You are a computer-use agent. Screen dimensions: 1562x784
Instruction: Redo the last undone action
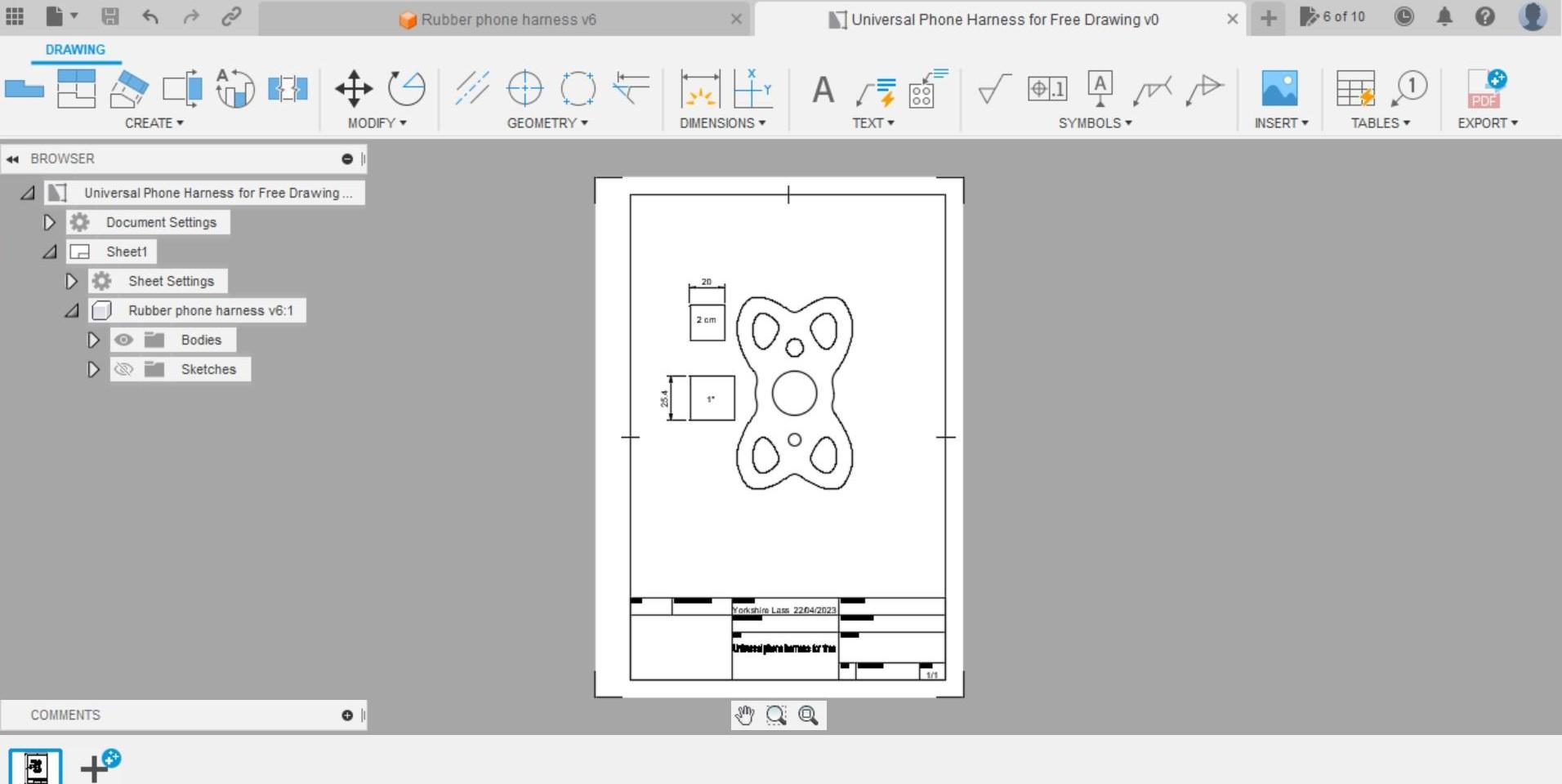click(x=191, y=16)
